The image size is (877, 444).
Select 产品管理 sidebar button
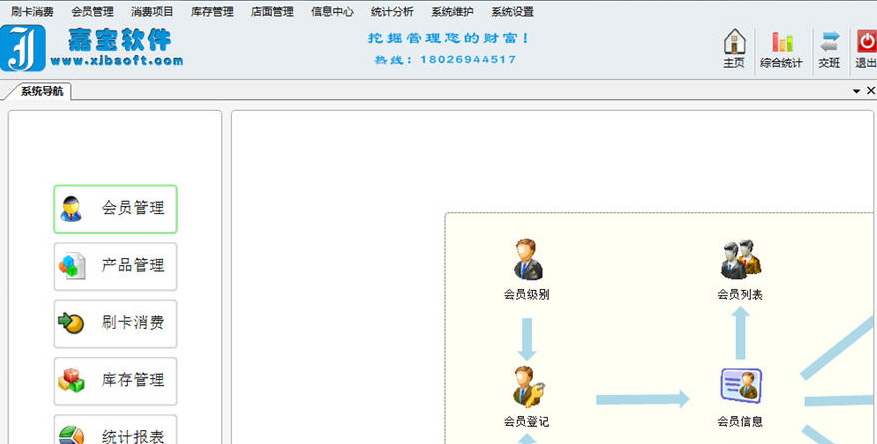coord(115,266)
